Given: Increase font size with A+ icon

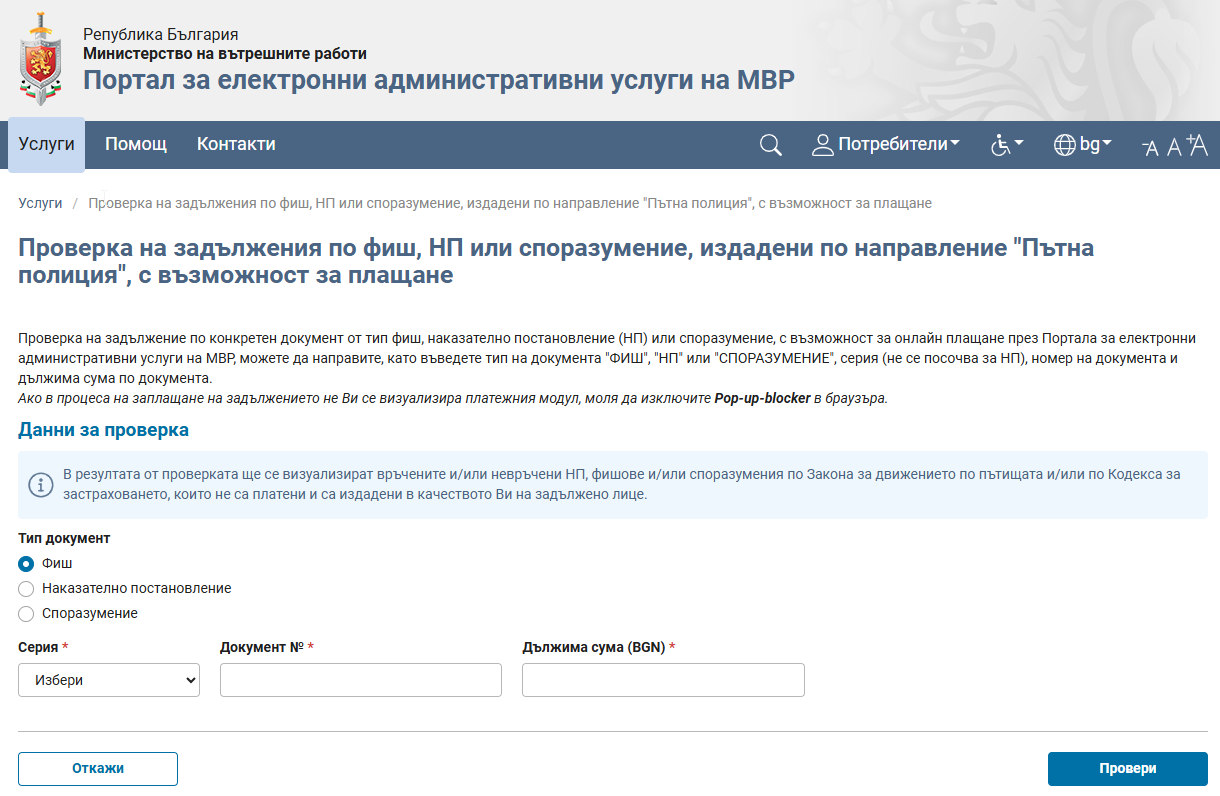Looking at the screenshot, I should [1198, 146].
